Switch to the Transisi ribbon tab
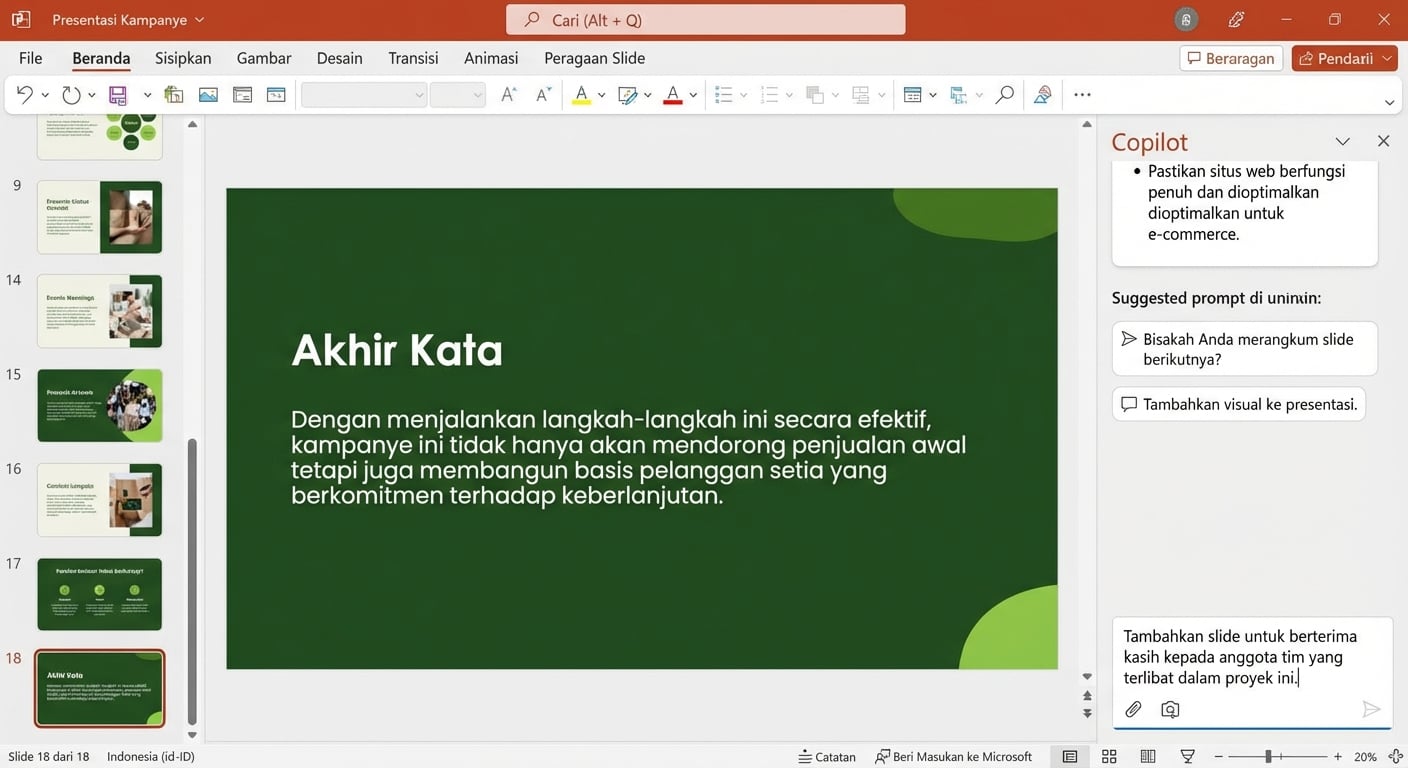 413,58
